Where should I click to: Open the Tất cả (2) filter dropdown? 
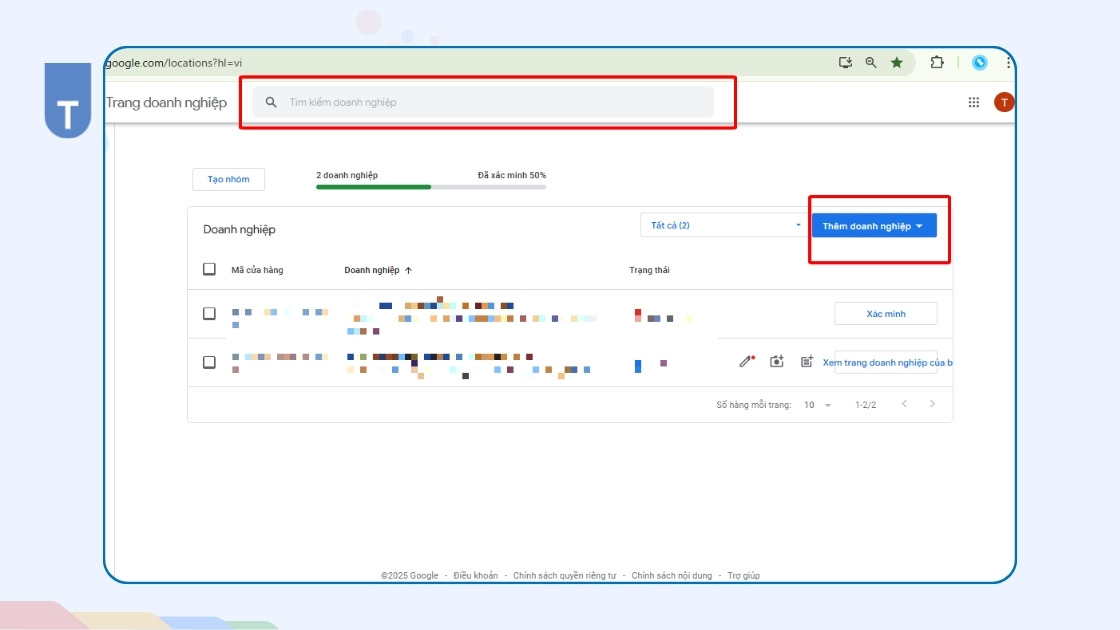coord(722,225)
